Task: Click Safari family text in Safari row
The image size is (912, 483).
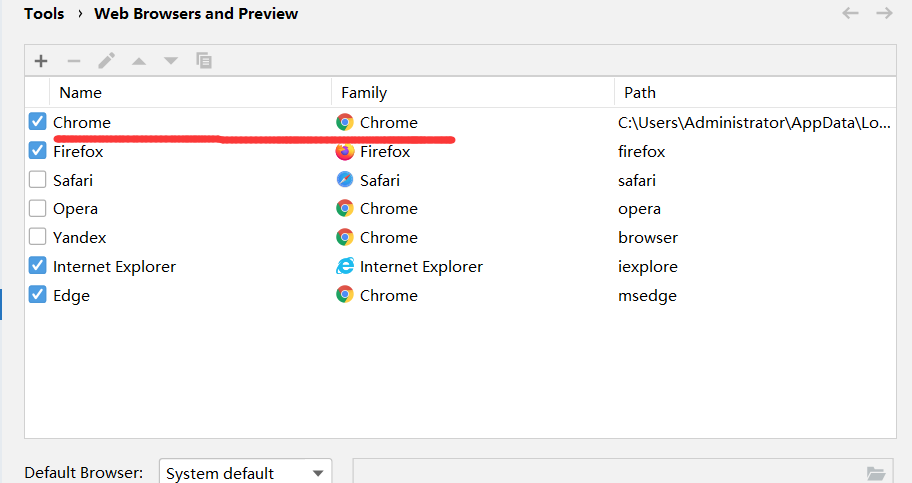Action: tap(380, 180)
